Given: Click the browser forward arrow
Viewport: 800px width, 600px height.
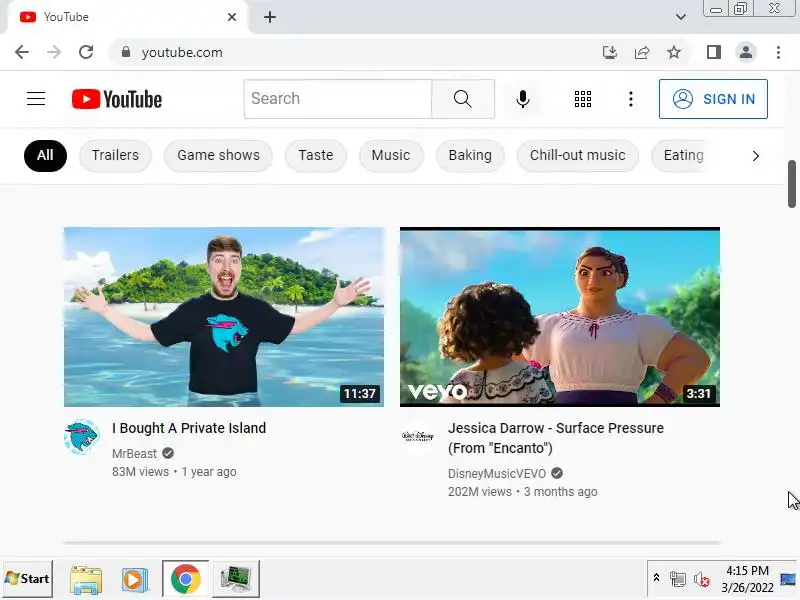Looking at the screenshot, I should pos(54,52).
